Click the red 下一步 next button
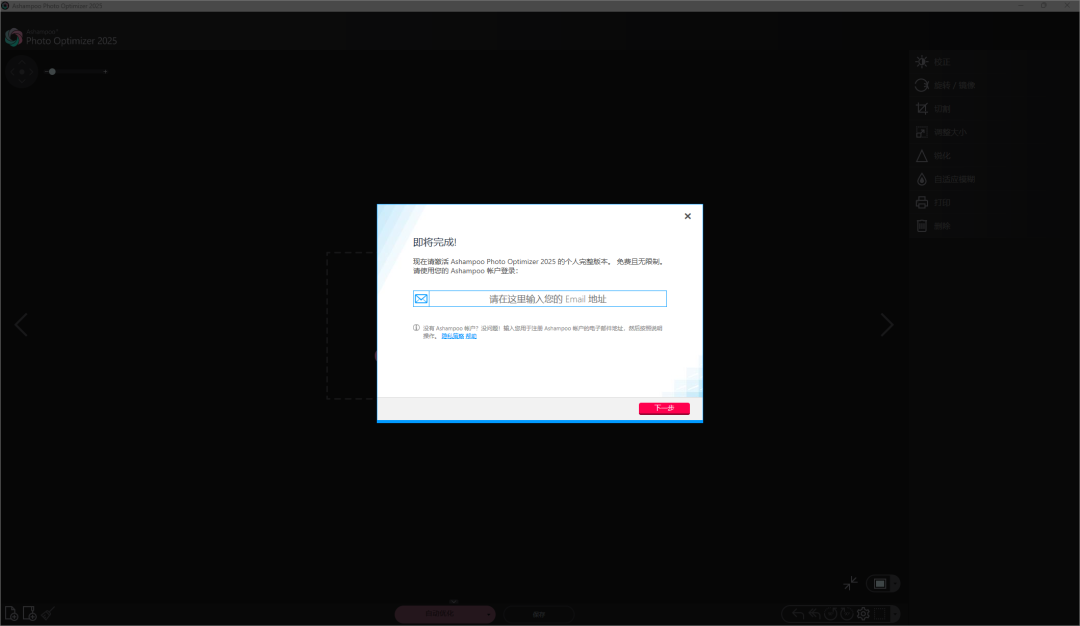Viewport: 1080px width, 626px height. point(664,408)
